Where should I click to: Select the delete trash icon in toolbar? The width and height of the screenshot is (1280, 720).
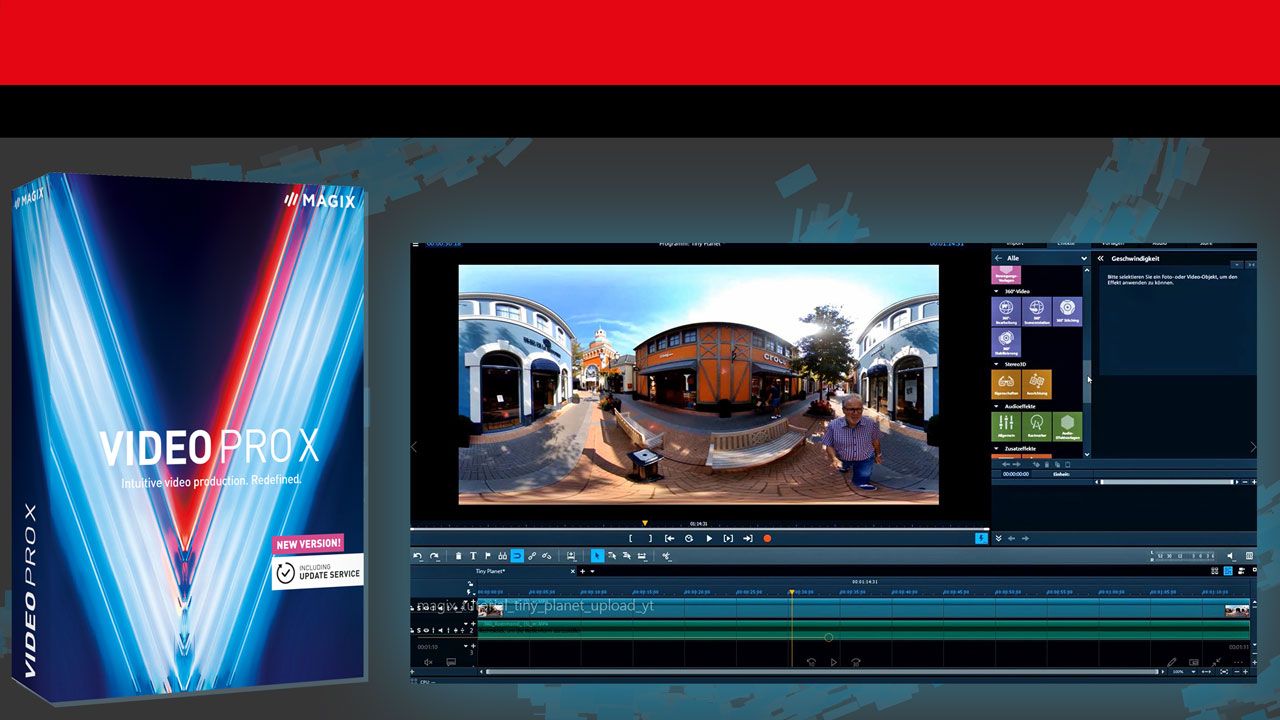pyautogui.click(x=458, y=556)
